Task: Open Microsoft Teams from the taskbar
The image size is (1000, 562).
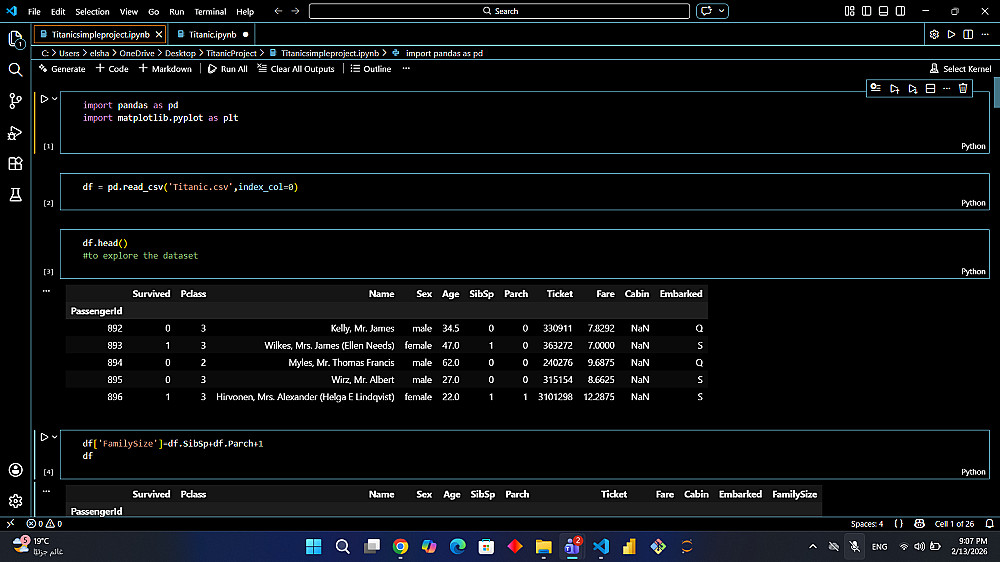Action: [572, 547]
